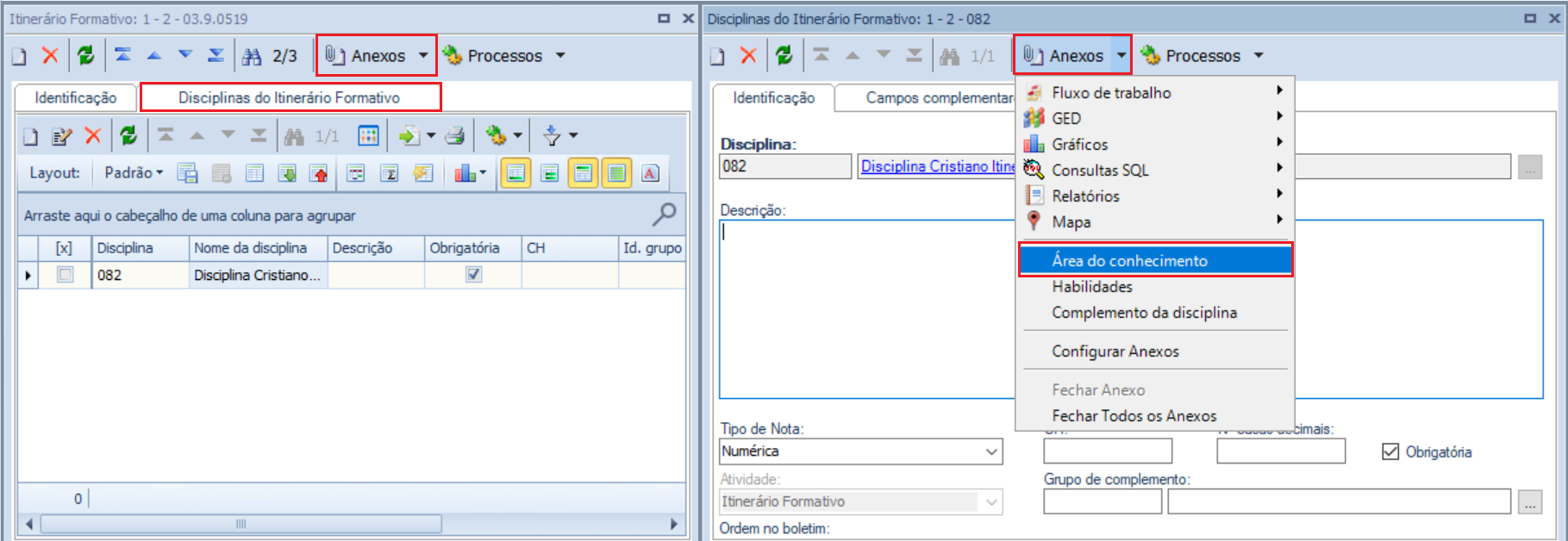Go to last record in Itinerário Formativo toolbar

pyautogui.click(x=216, y=56)
